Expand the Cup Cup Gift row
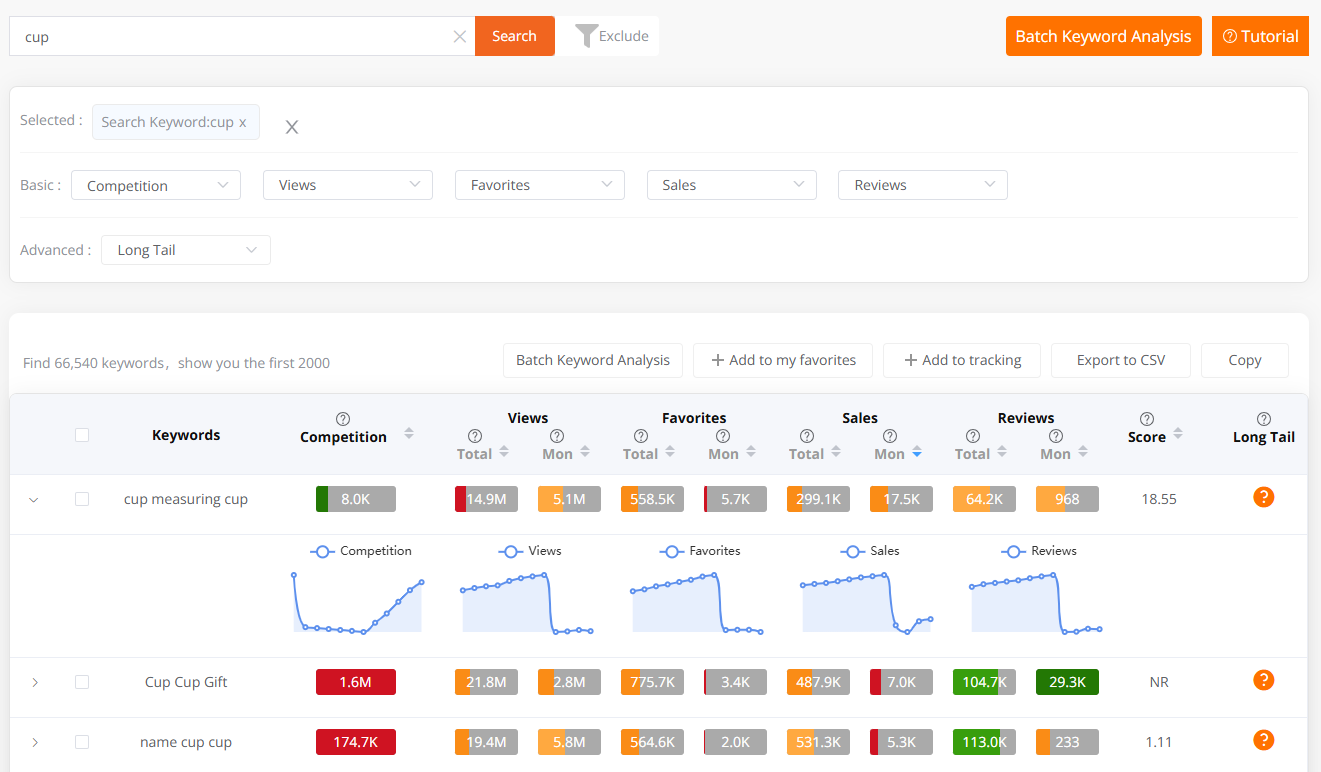1321x772 pixels. pyautogui.click(x=33, y=681)
